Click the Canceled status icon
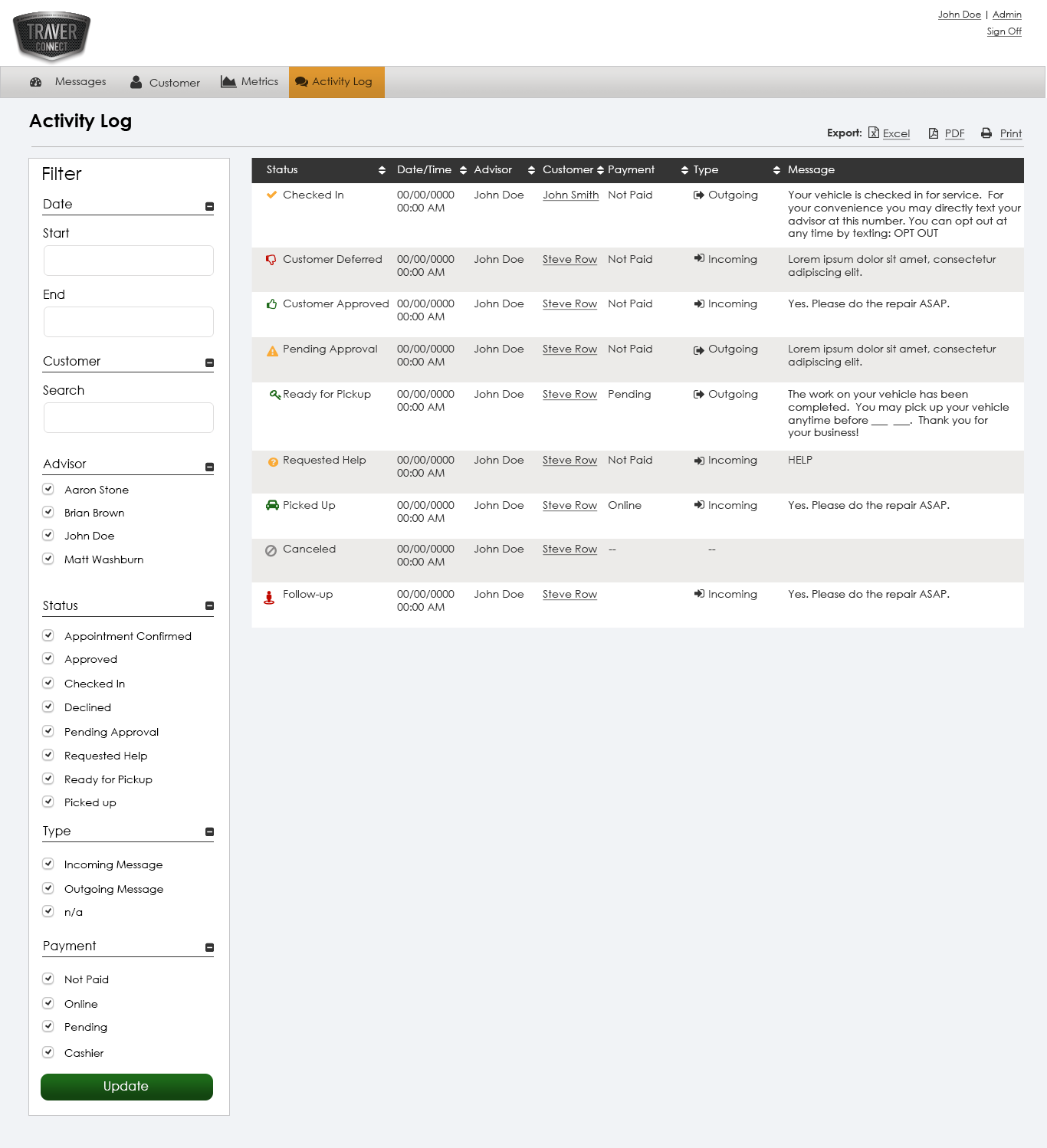The width and height of the screenshot is (1047, 1148). 271,550
